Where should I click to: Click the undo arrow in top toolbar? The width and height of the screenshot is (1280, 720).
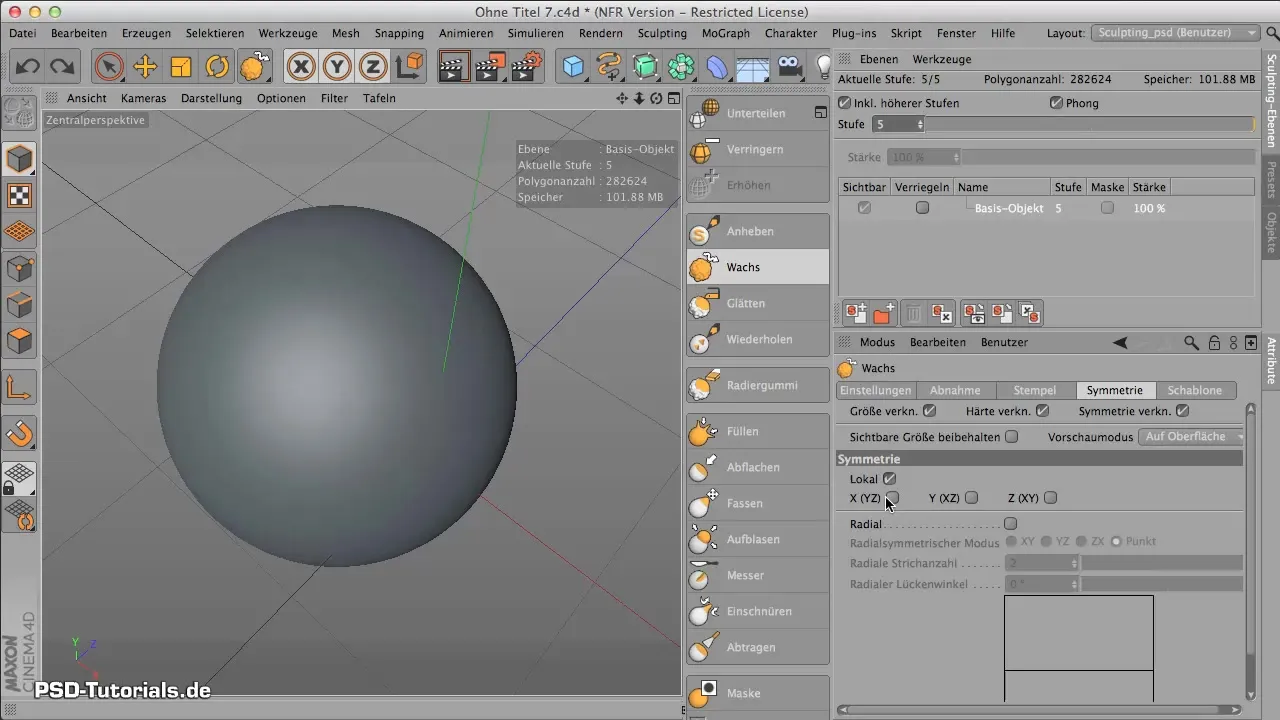(28, 67)
